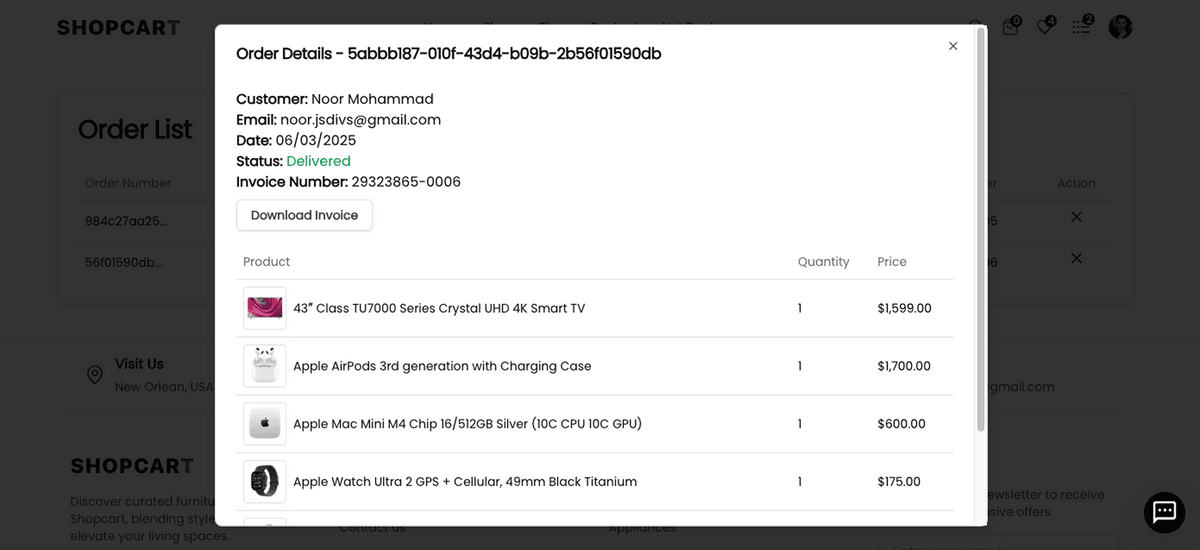Click the Visit Us location pin icon
The height and width of the screenshot is (550, 1200).
point(95,375)
